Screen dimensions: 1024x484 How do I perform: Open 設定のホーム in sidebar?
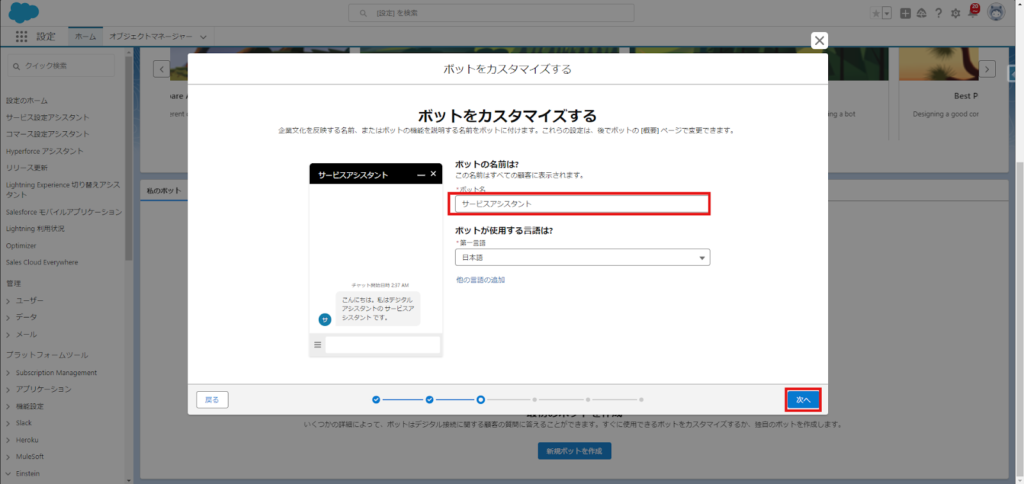point(27,101)
